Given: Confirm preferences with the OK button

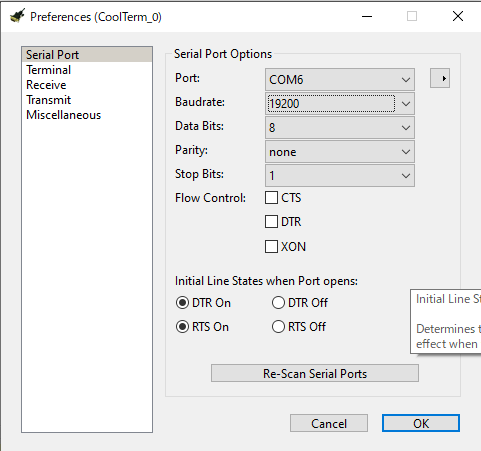Looking at the screenshot, I should [421, 423].
